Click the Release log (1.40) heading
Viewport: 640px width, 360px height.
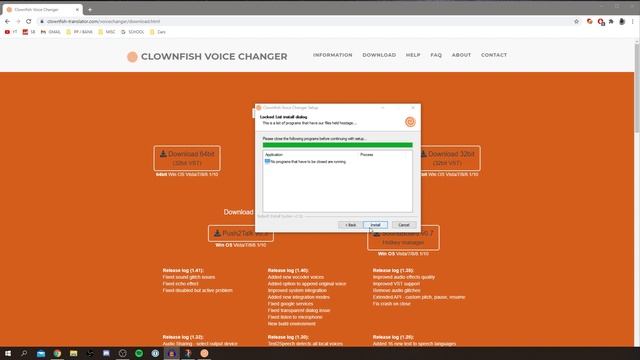point(288,270)
